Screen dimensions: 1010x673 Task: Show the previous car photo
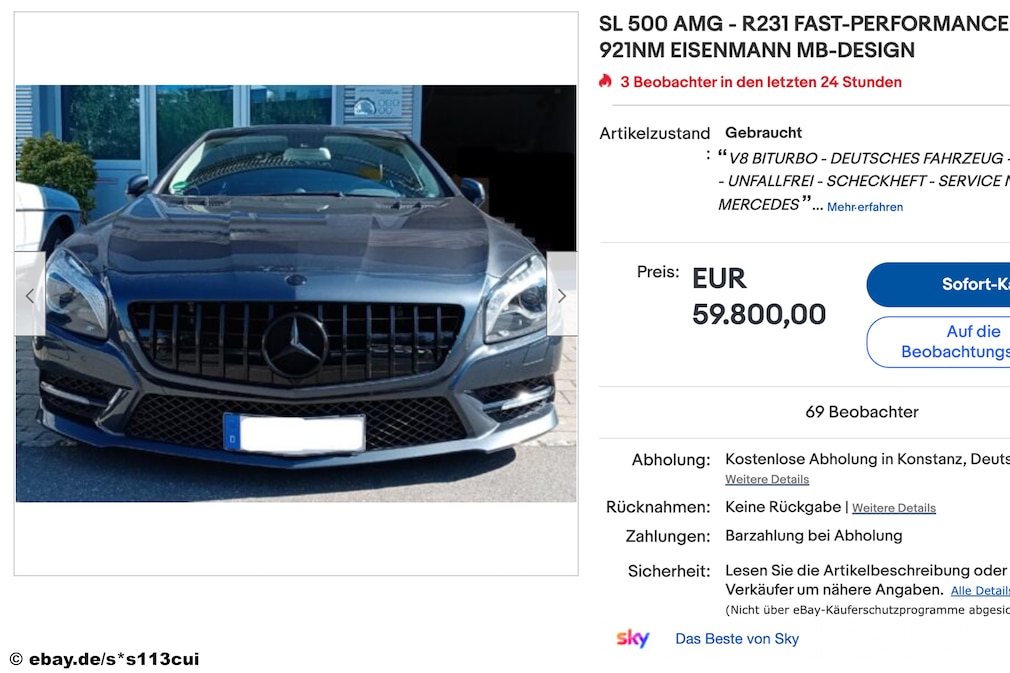(30, 294)
